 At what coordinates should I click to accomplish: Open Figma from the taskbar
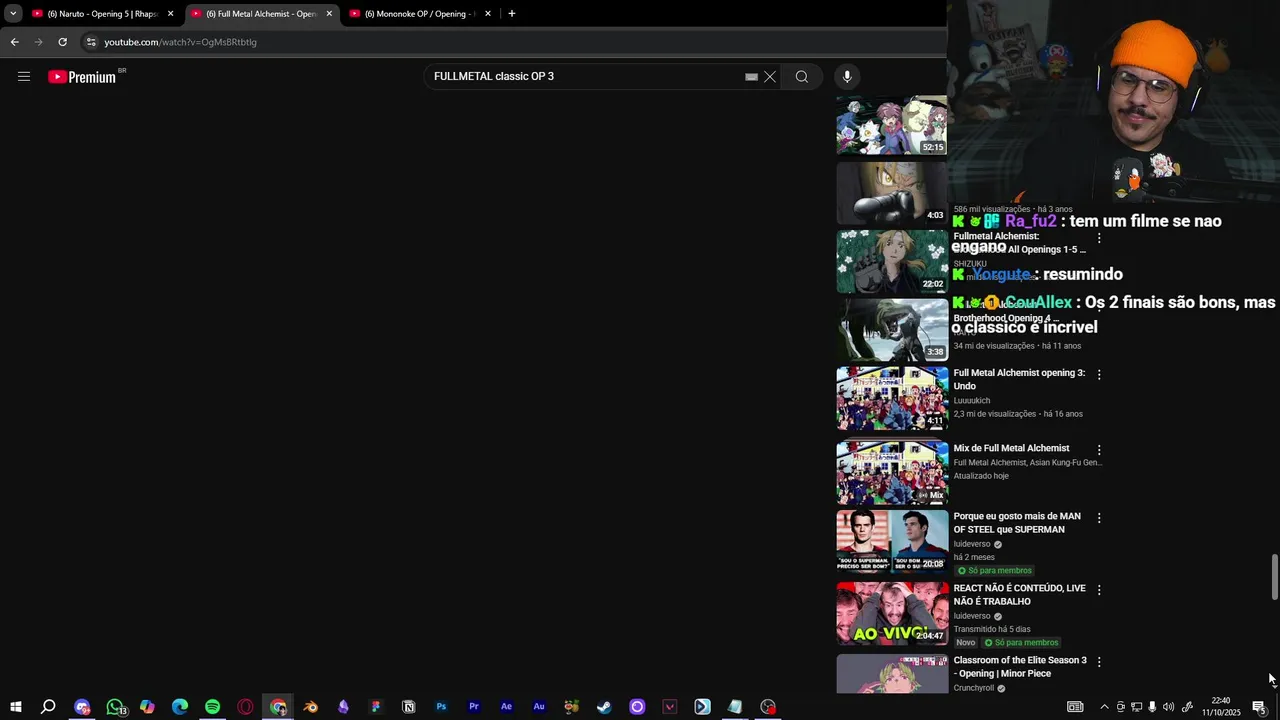coord(376,707)
